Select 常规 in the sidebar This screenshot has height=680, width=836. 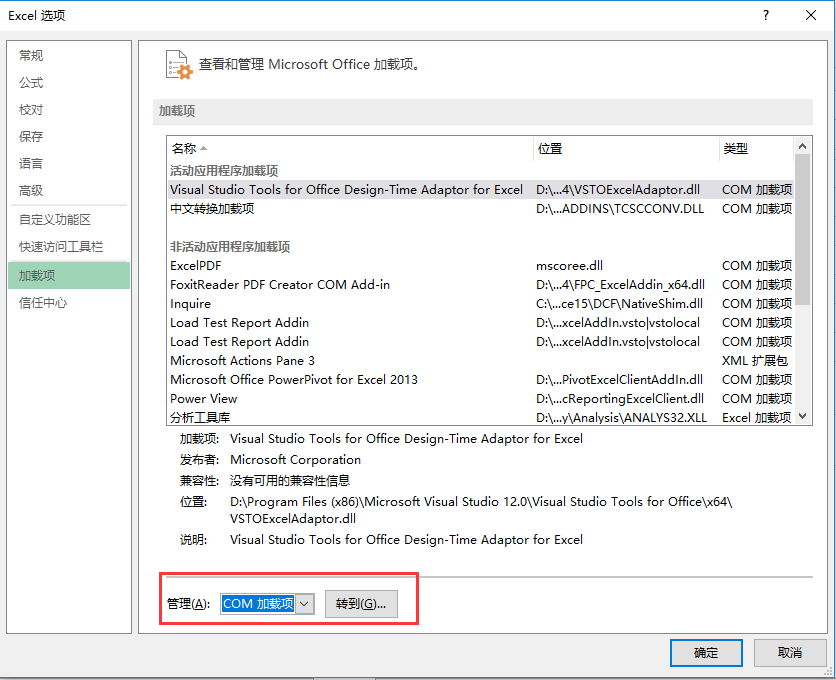tap(30, 55)
